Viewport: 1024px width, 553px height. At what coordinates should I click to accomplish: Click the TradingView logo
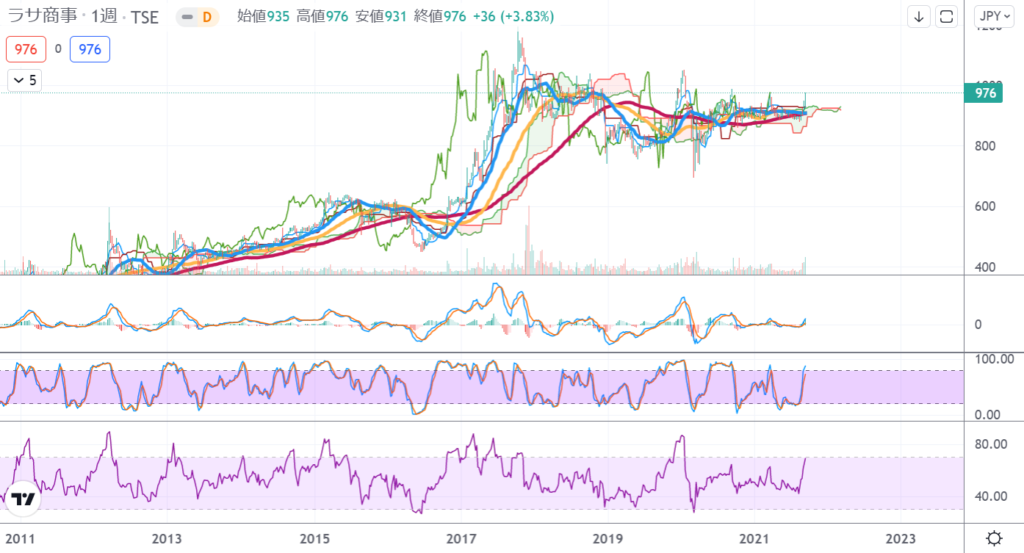pos(23,499)
